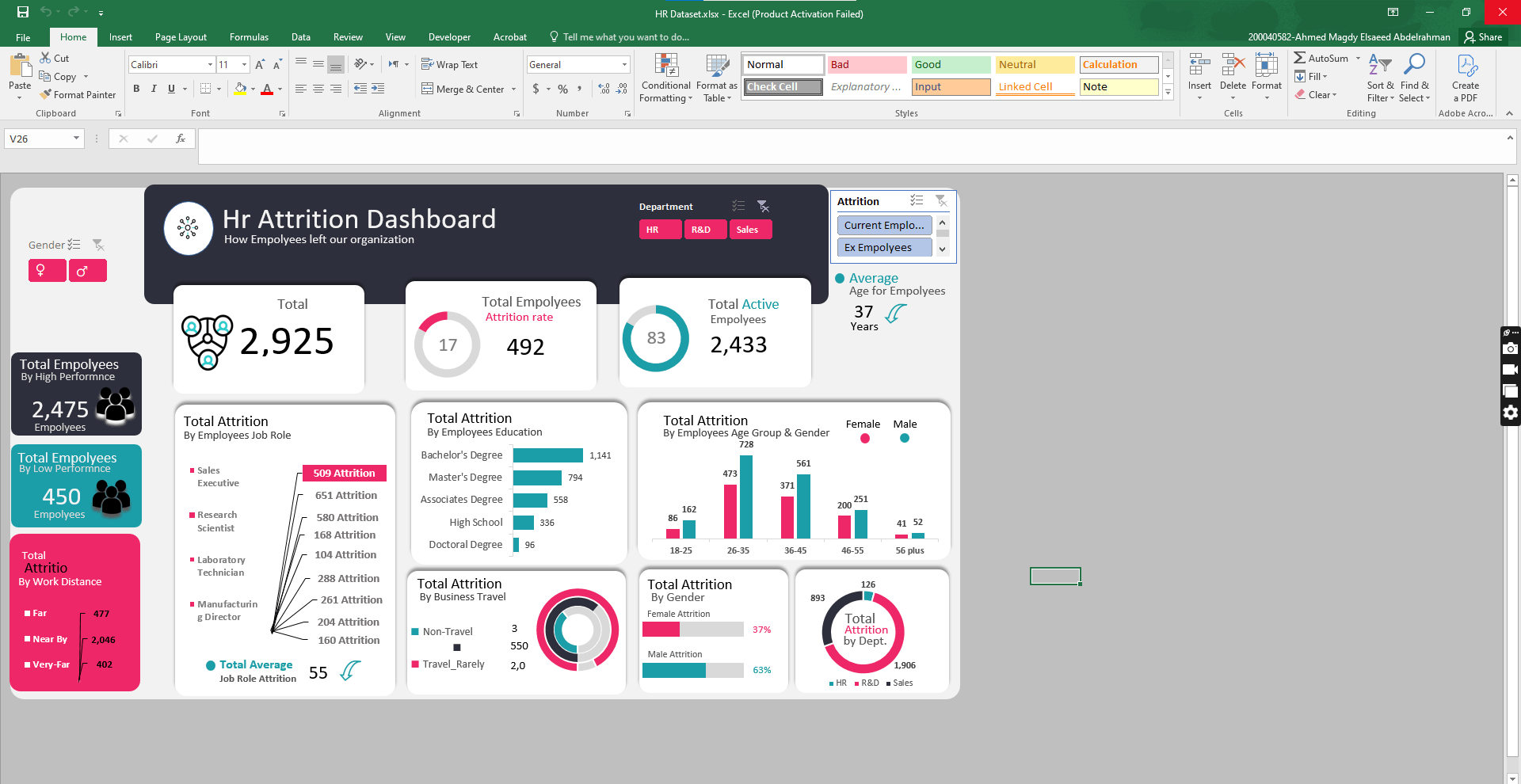Open Sort & Filter options

click(x=1379, y=78)
